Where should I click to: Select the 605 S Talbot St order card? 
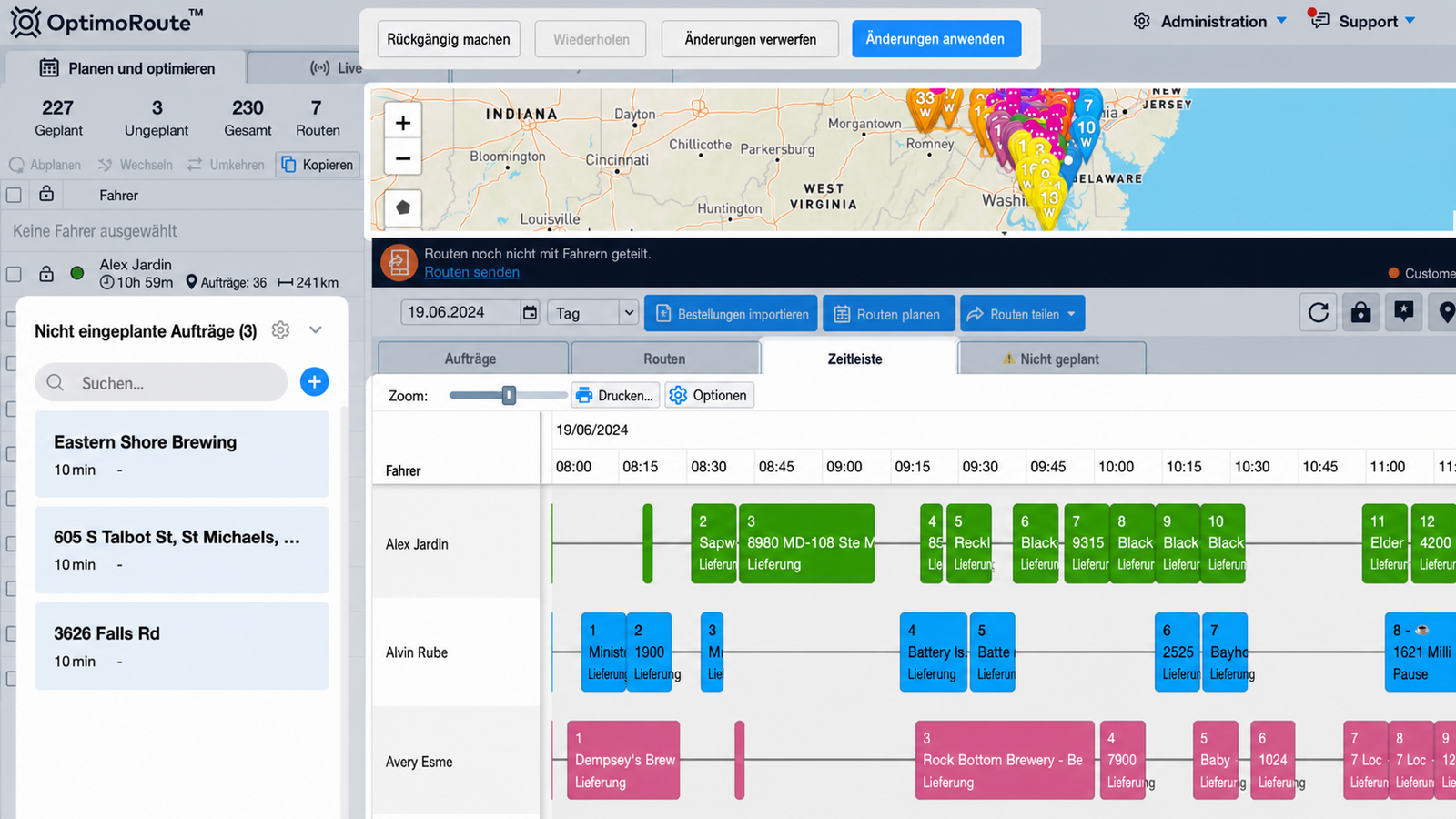182,550
